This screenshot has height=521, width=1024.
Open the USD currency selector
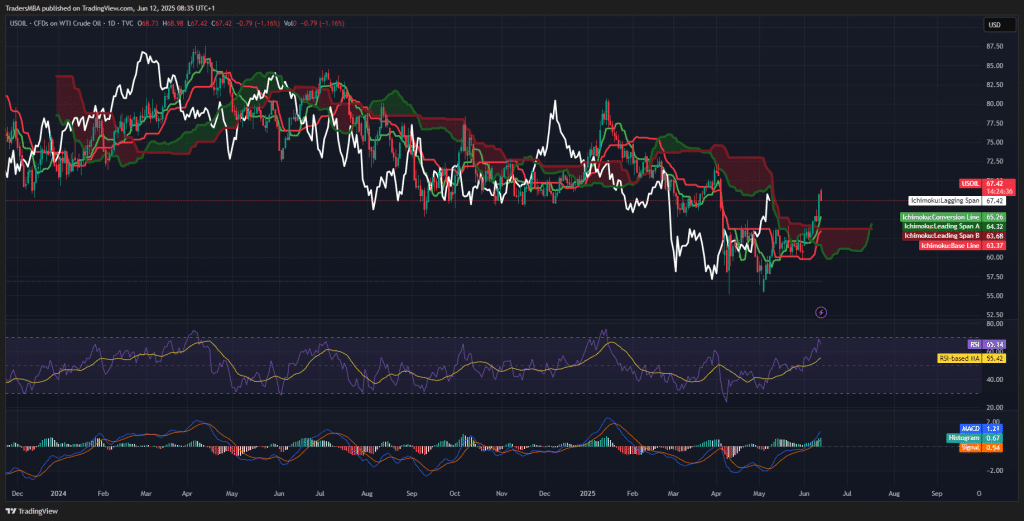(x=994, y=25)
